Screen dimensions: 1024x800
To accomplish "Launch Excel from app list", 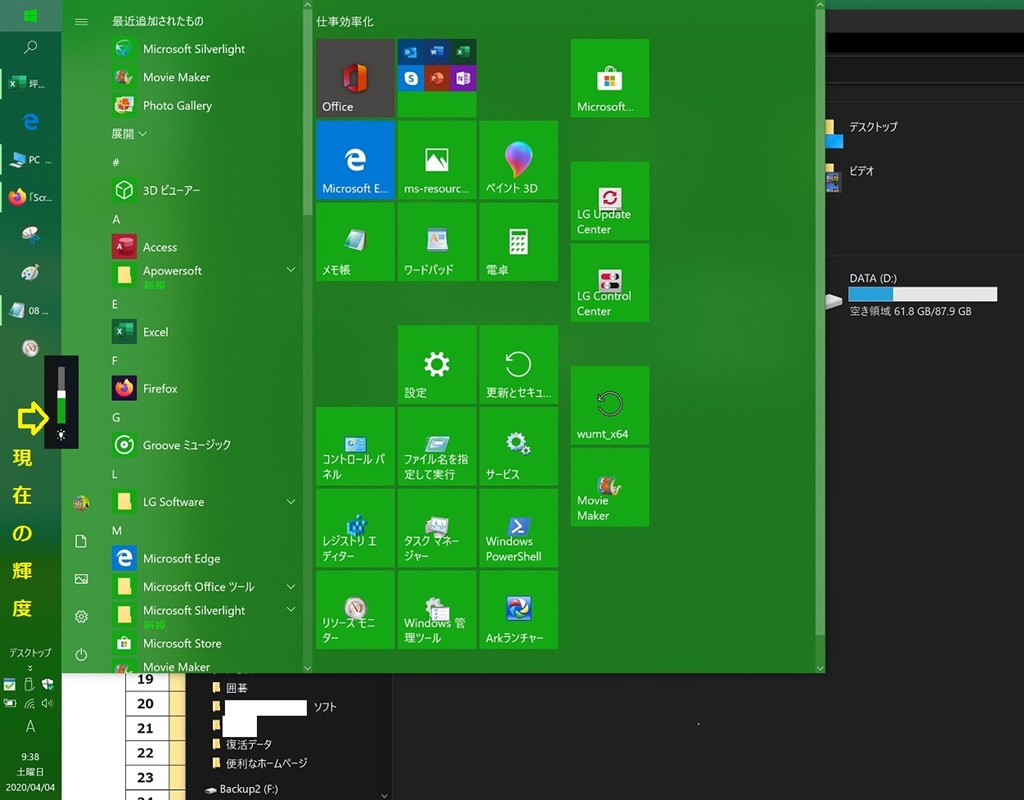I will click(204, 332).
